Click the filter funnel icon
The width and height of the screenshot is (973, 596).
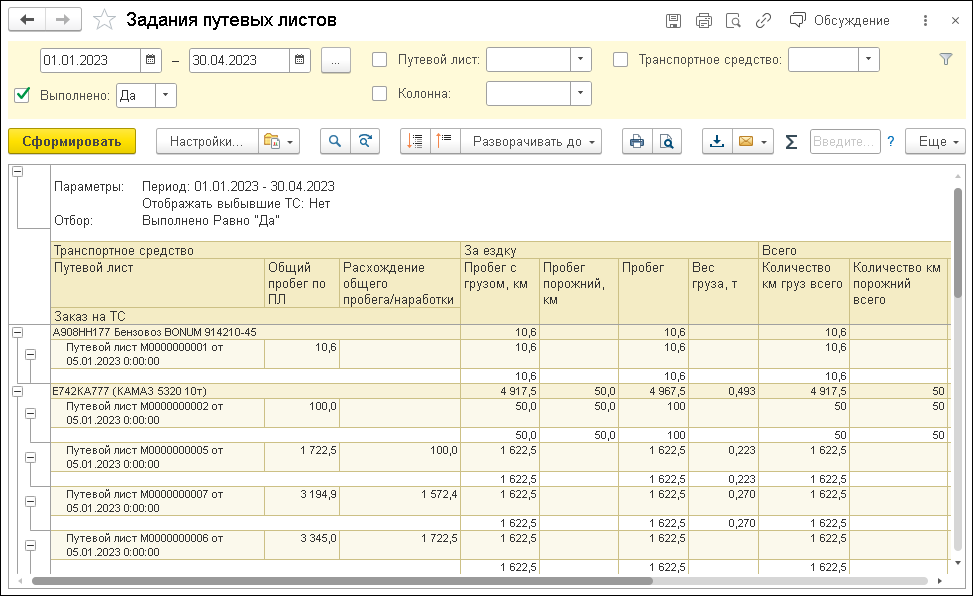pyautogui.click(x=946, y=59)
